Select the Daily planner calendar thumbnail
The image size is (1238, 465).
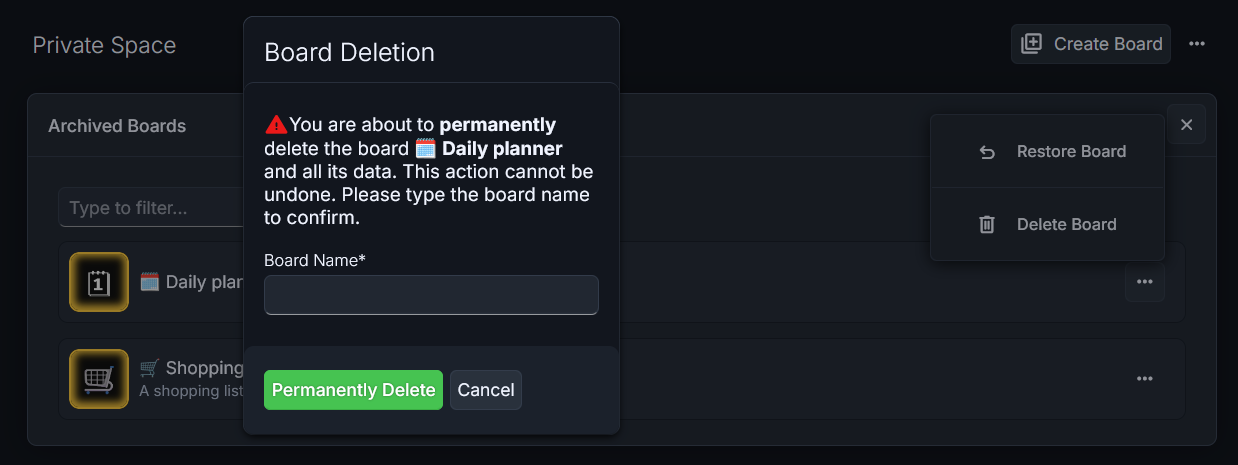point(99,282)
